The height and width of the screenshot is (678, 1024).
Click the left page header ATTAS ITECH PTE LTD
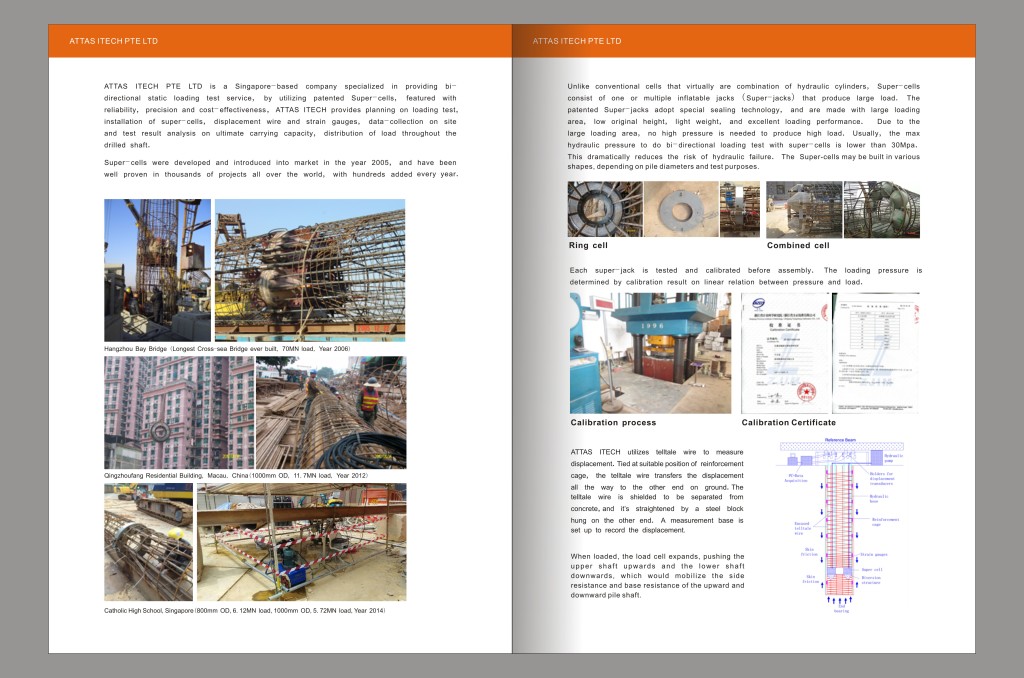coord(114,41)
